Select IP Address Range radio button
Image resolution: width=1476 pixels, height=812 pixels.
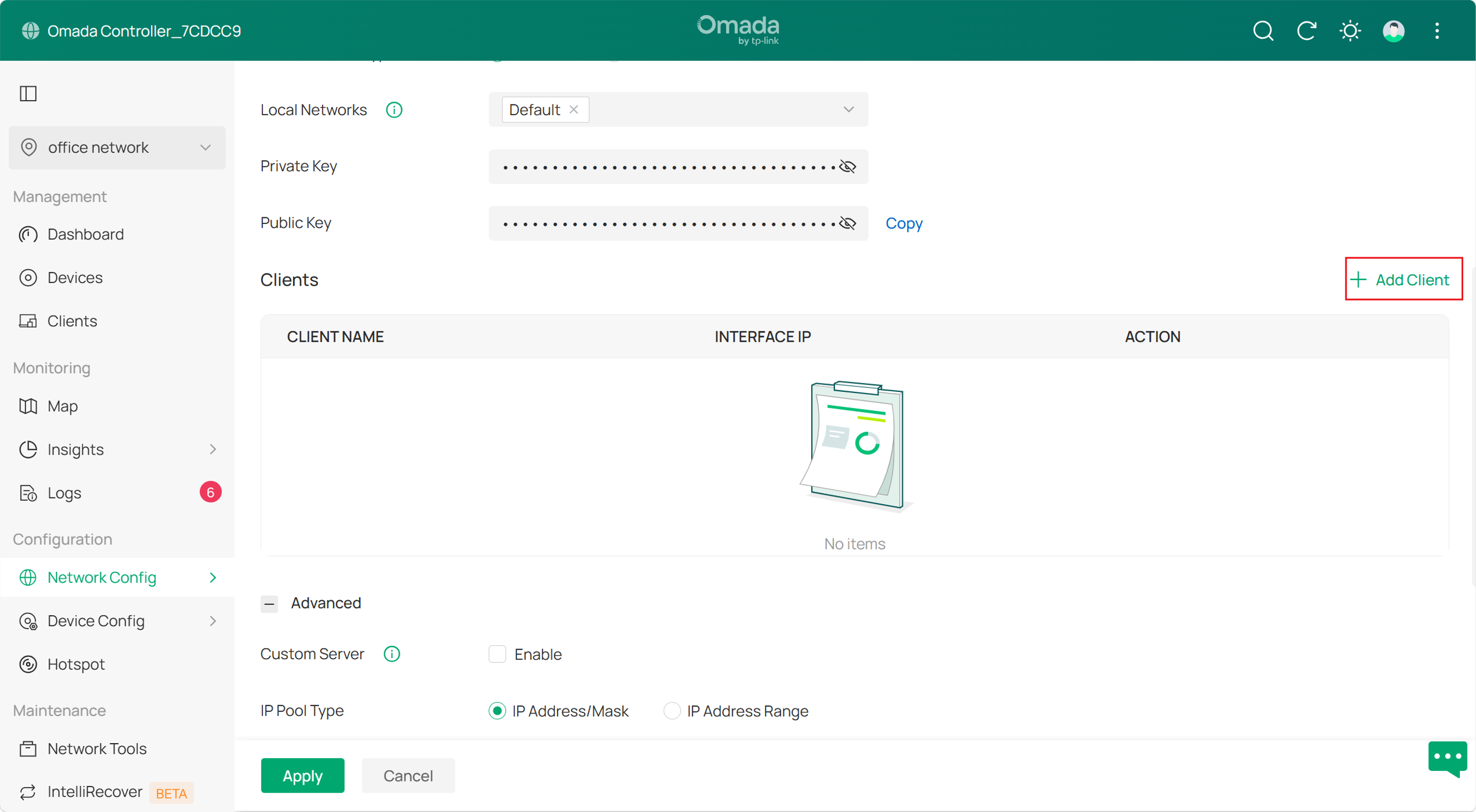click(672, 711)
